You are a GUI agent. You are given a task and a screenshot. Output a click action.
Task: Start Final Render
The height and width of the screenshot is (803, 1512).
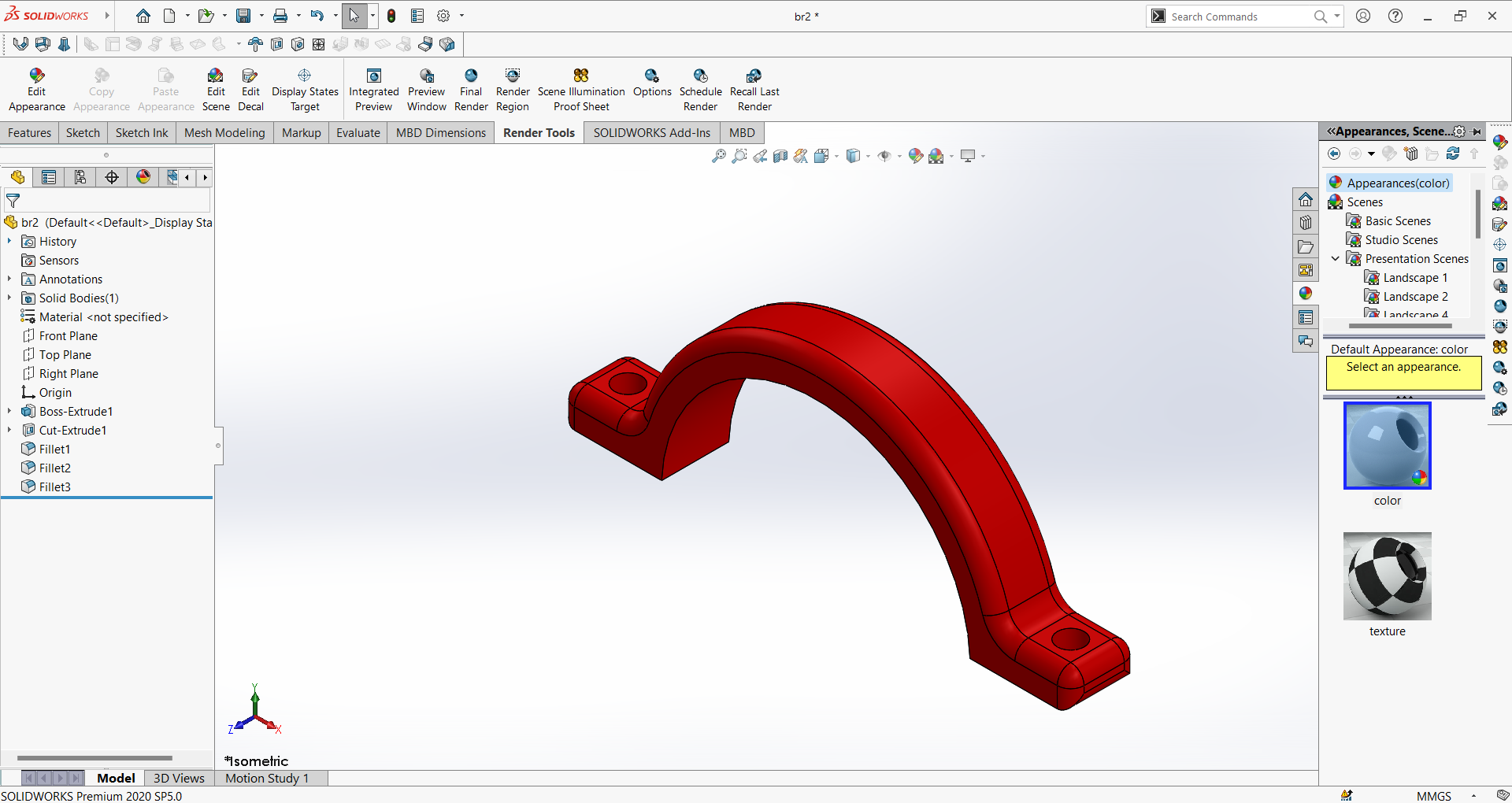[x=471, y=90]
